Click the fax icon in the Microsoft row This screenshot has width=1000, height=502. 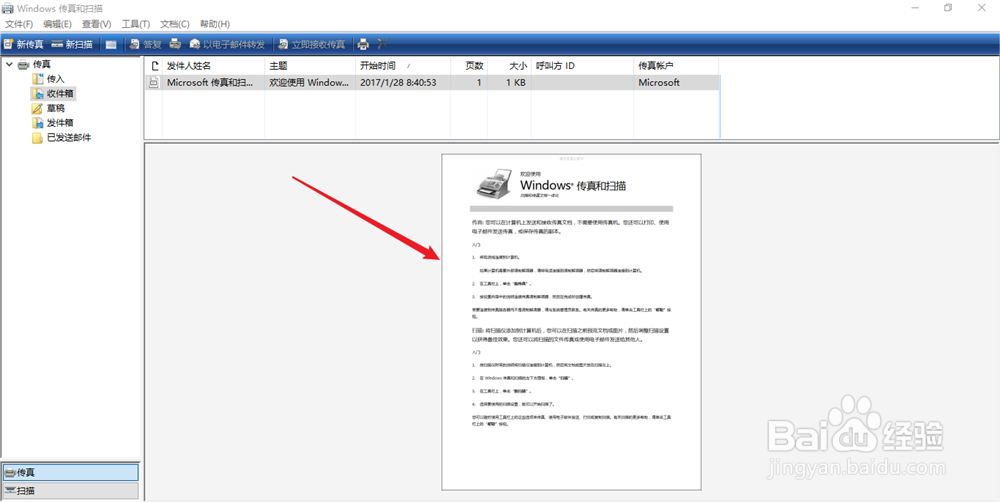click(x=154, y=82)
